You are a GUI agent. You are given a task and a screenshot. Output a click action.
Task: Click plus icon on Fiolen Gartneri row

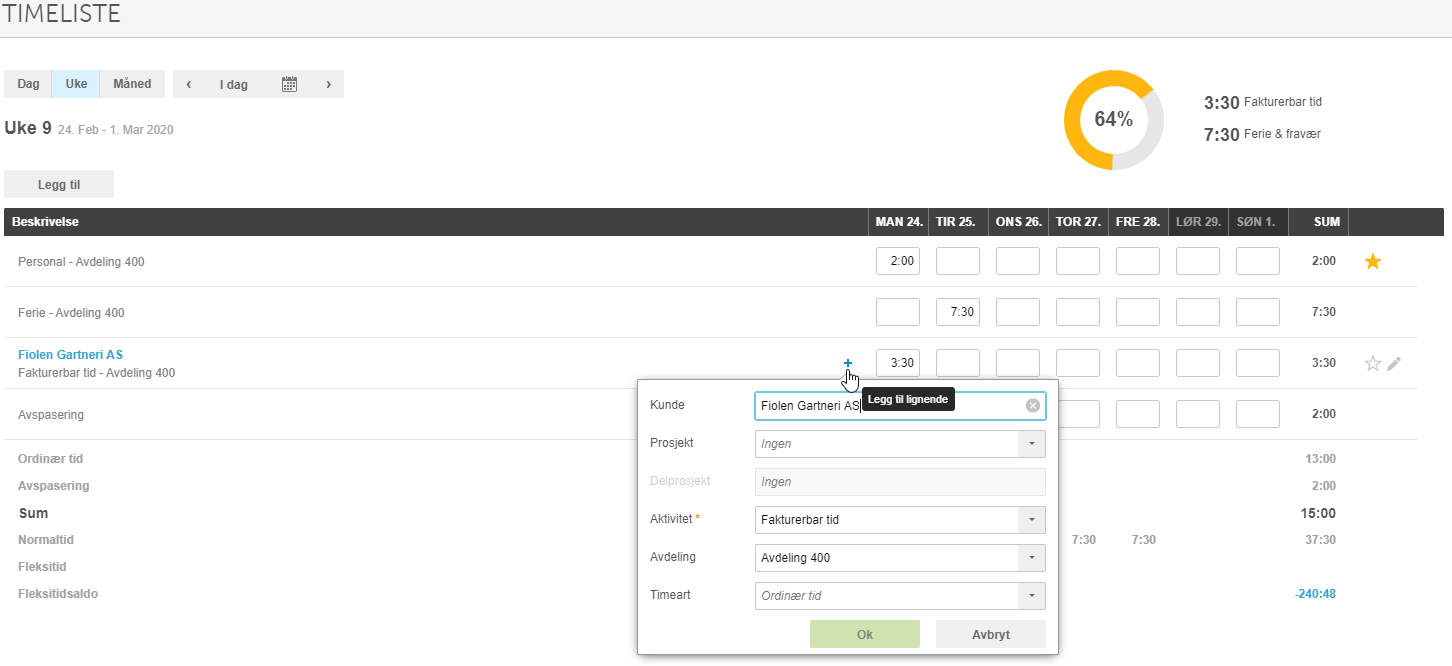848,363
